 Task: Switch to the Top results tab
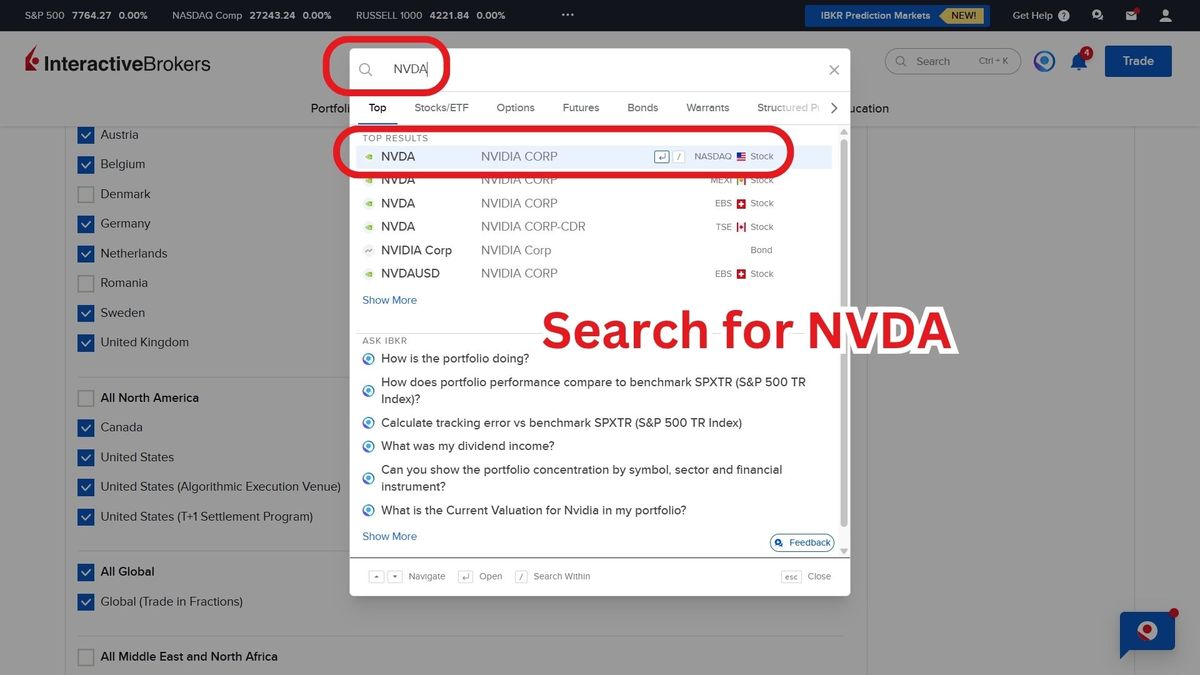tap(377, 108)
